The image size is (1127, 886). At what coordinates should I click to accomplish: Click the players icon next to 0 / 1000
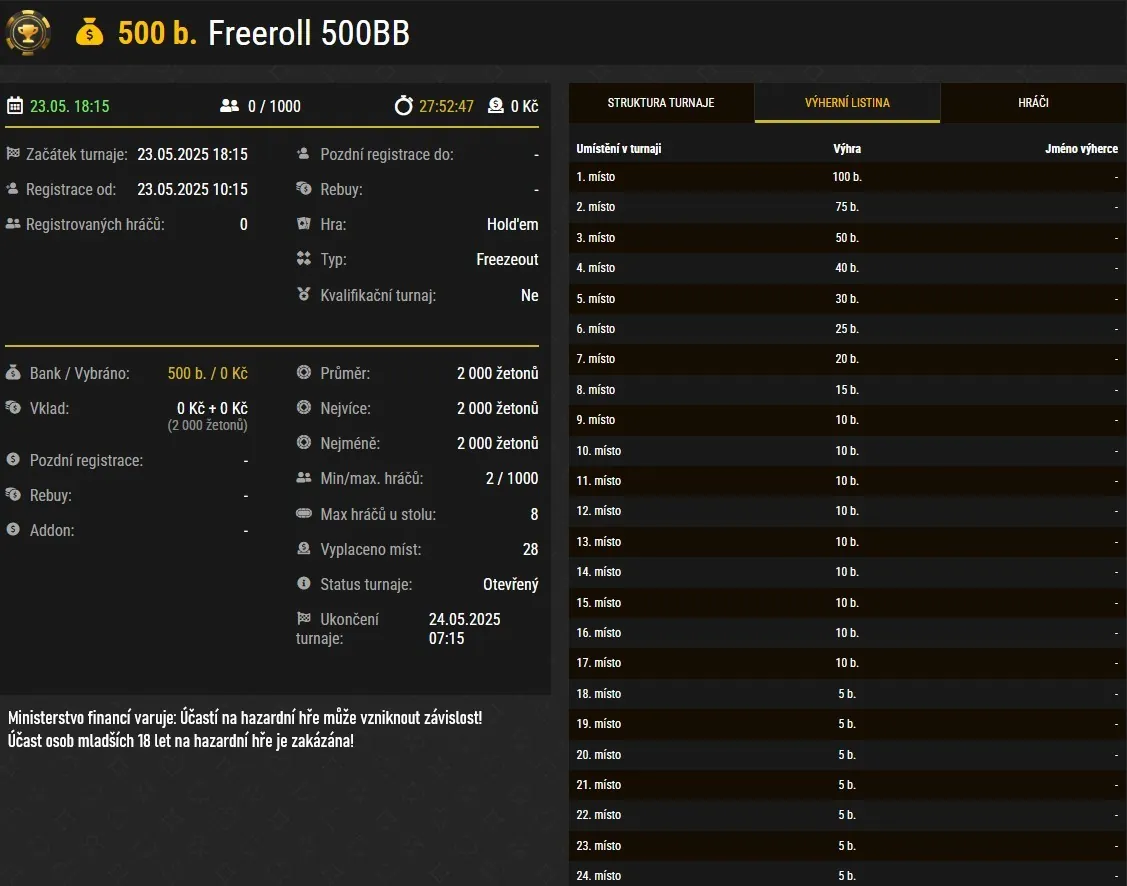[230, 106]
